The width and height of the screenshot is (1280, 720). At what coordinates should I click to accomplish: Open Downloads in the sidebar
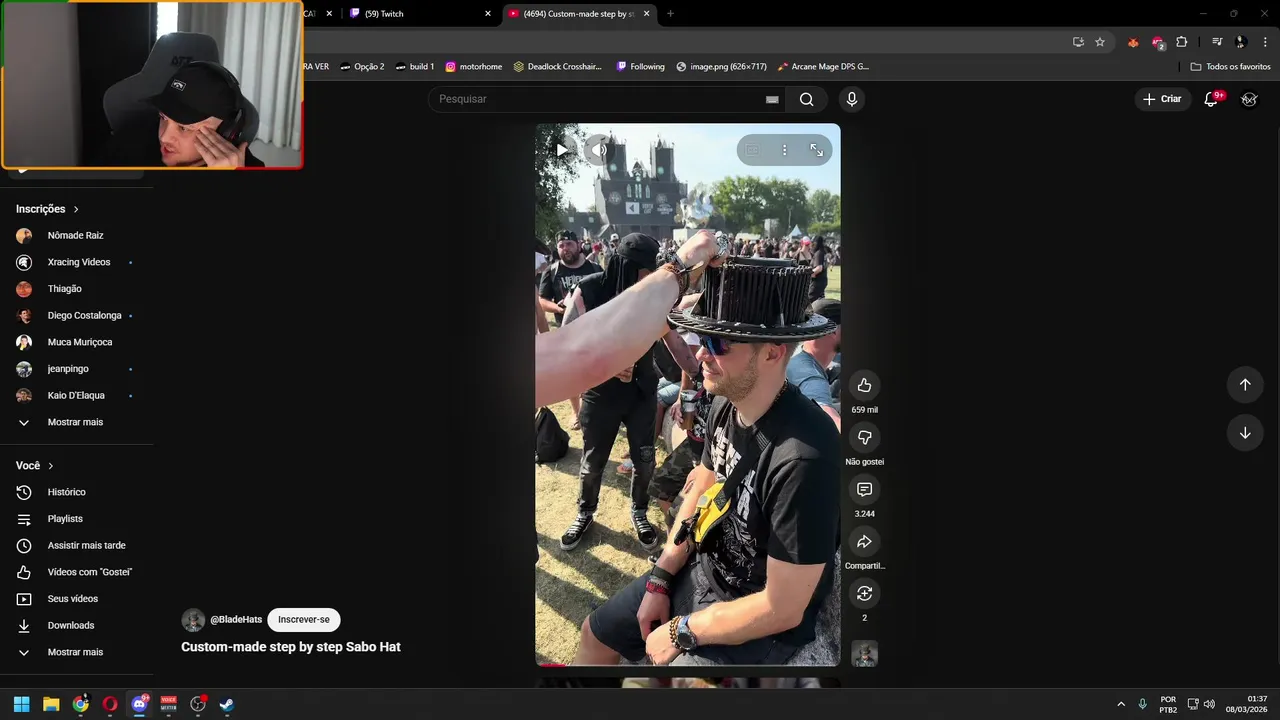pos(76,626)
